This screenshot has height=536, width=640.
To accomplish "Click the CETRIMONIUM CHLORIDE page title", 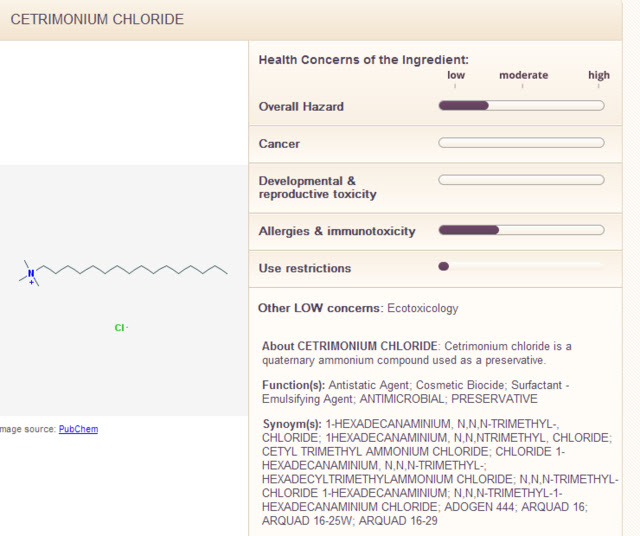I will (97, 20).
